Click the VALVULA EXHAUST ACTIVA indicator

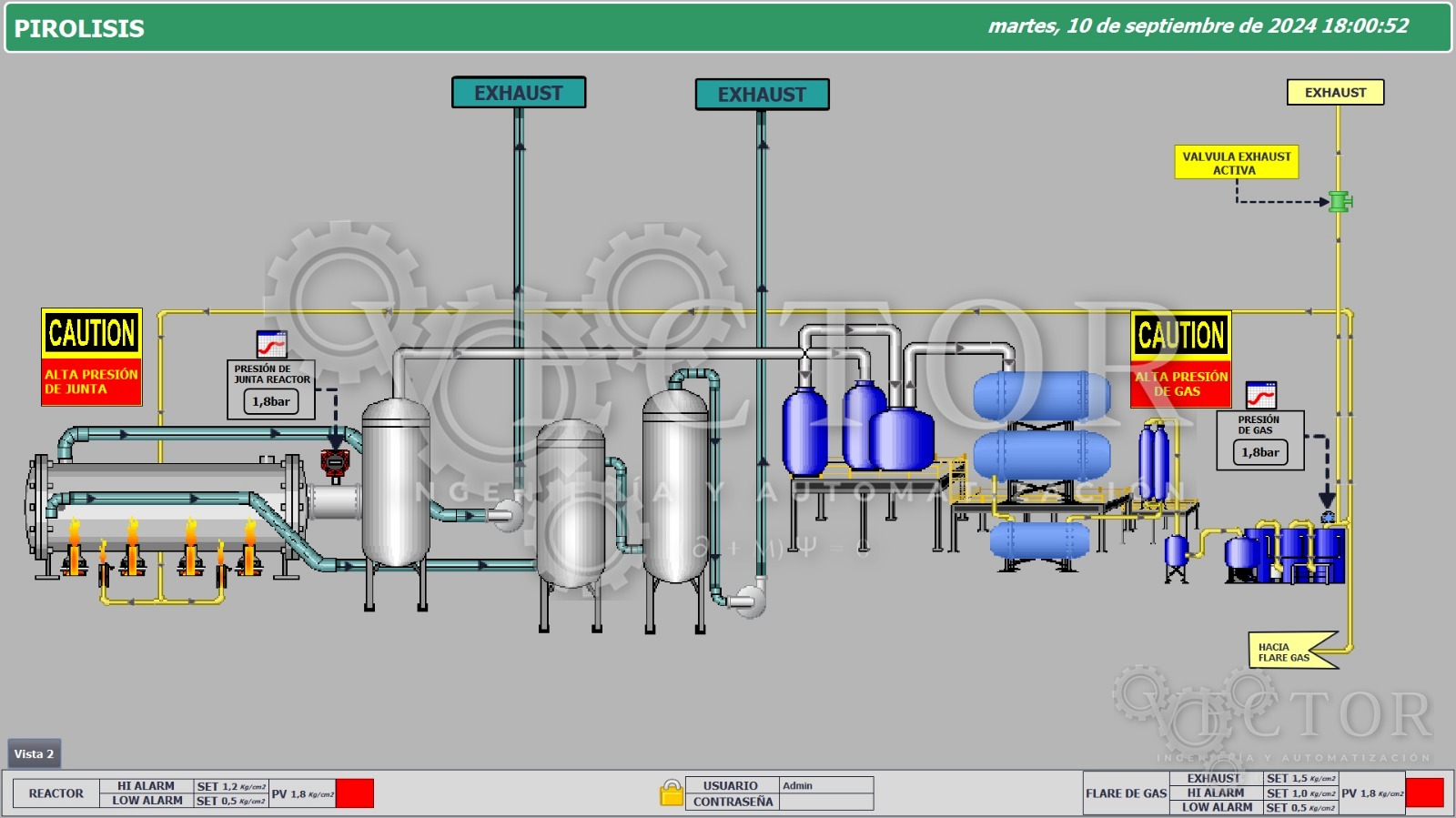[1236, 163]
